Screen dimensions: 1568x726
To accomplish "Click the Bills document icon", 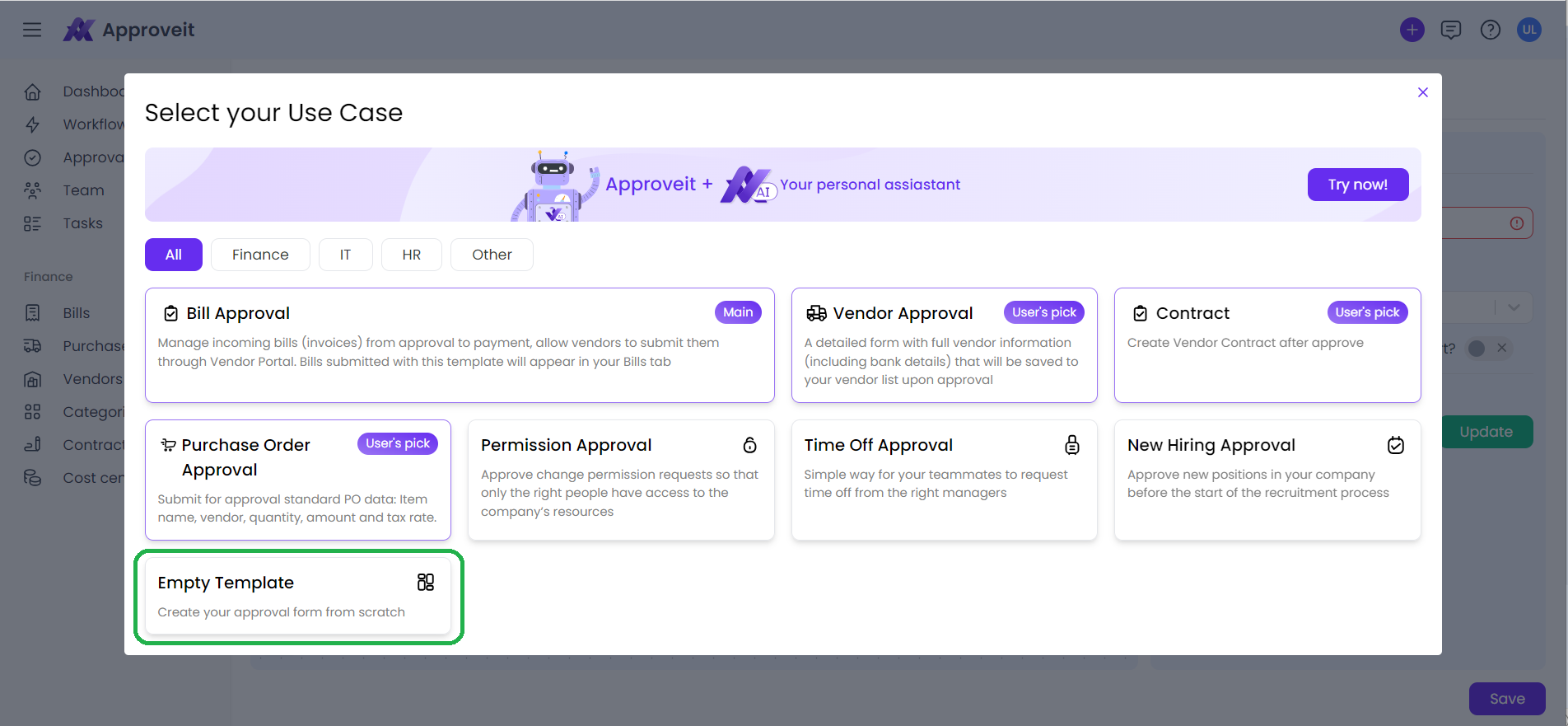I will (32, 313).
